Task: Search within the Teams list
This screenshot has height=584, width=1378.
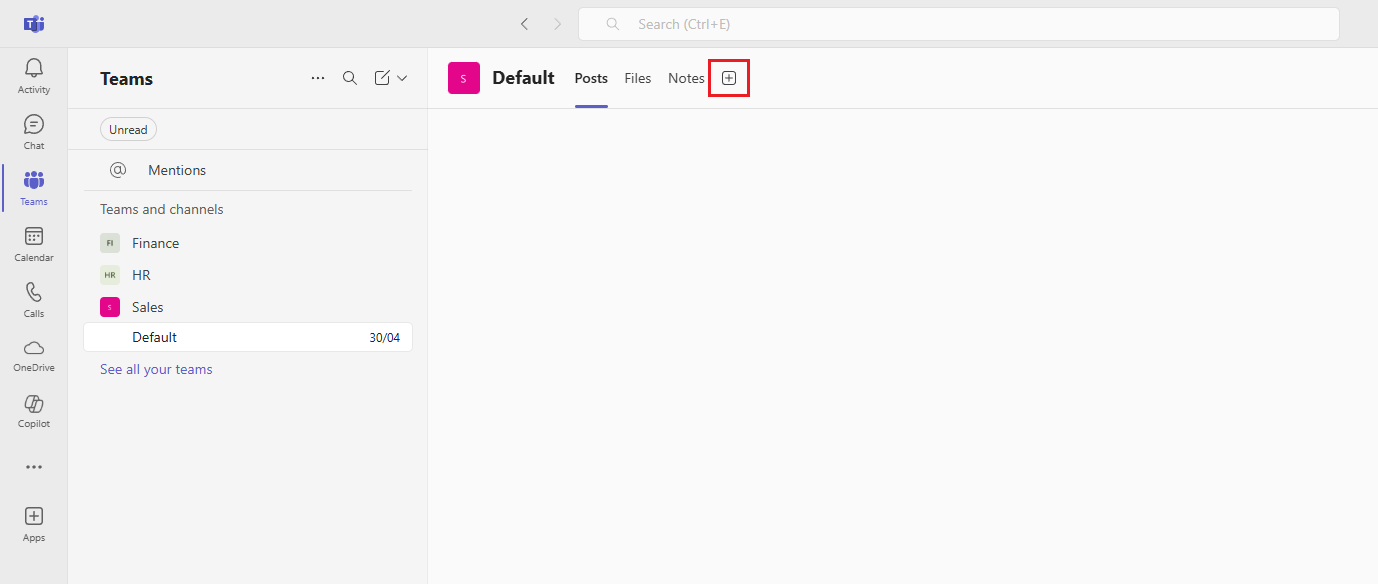Action: point(350,78)
